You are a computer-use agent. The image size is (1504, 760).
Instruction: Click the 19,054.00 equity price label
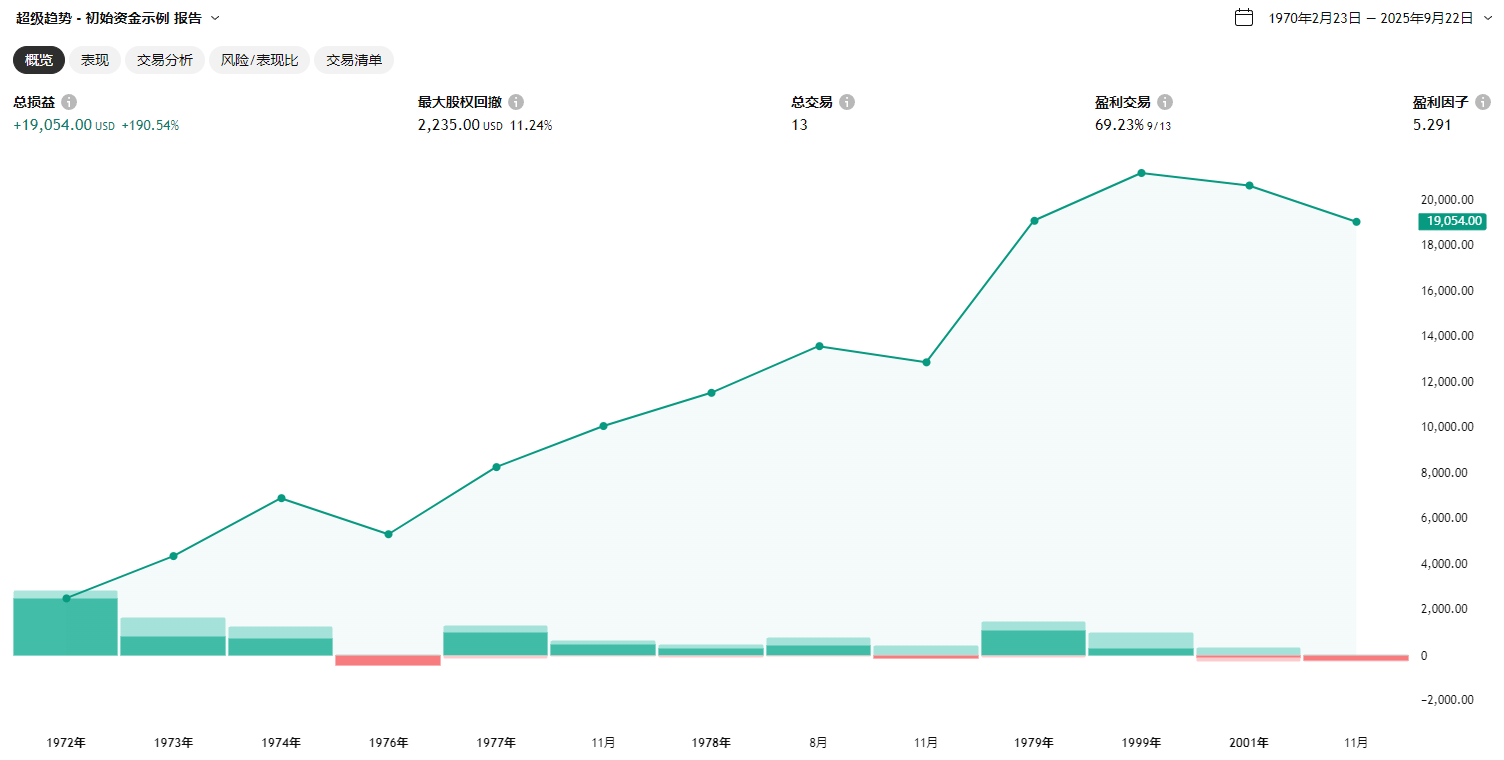[1452, 221]
